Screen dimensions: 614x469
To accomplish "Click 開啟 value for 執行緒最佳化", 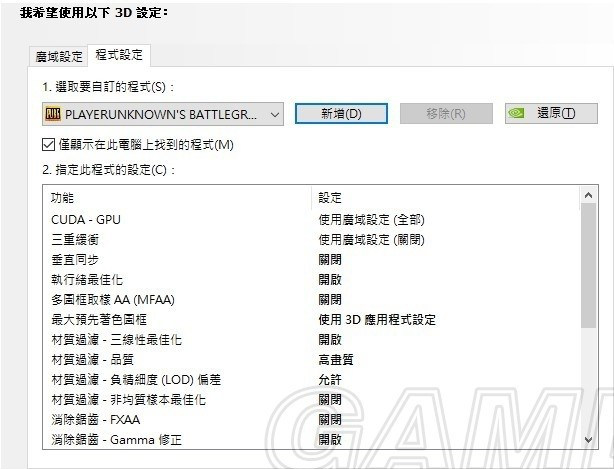I will (x=330, y=280).
